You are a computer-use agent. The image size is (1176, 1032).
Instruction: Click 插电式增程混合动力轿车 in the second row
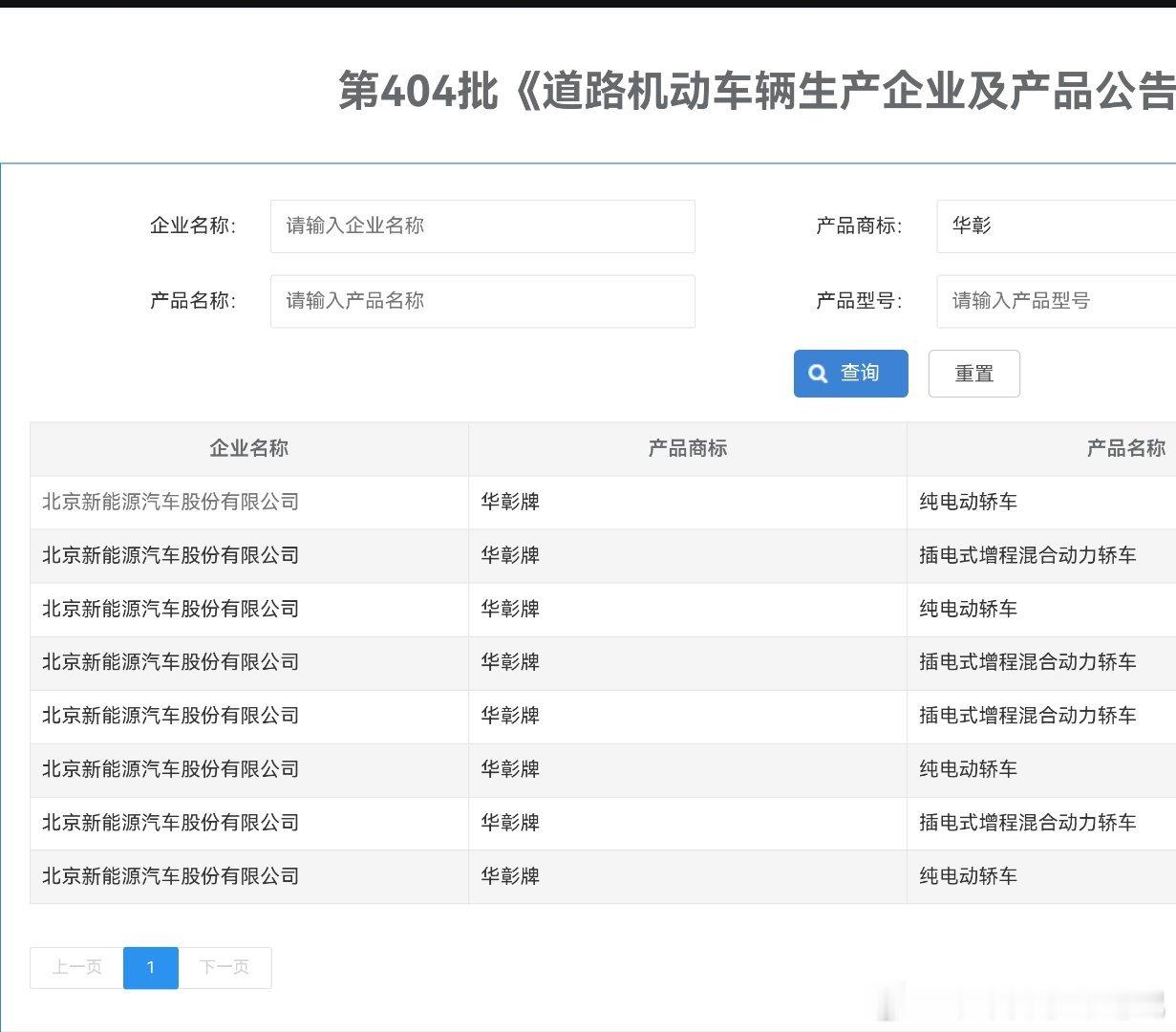tap(1027, 555)
